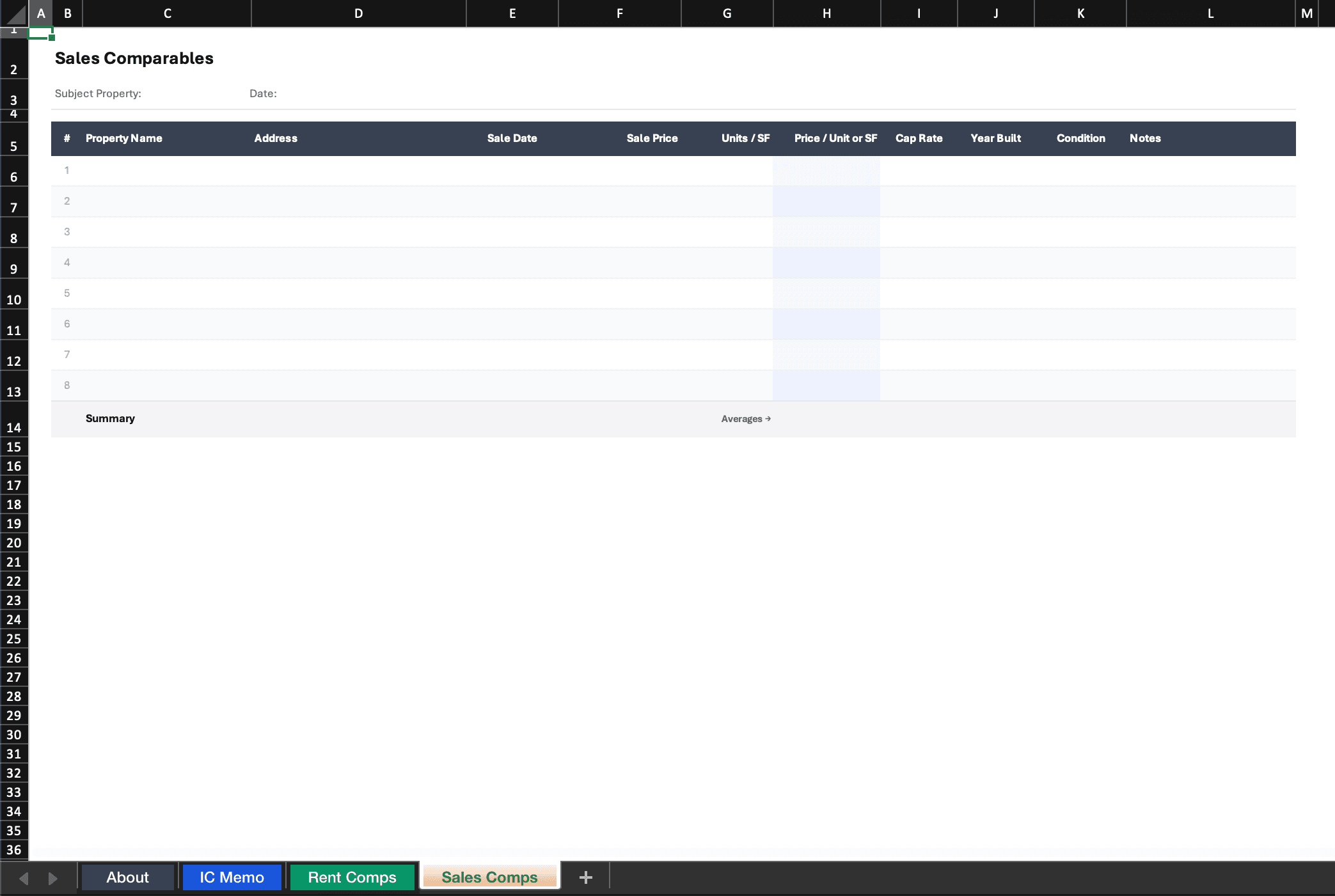The height and width of the screenshot is (896, 1335).
Task: Select column D header
Action: point(358,13)
